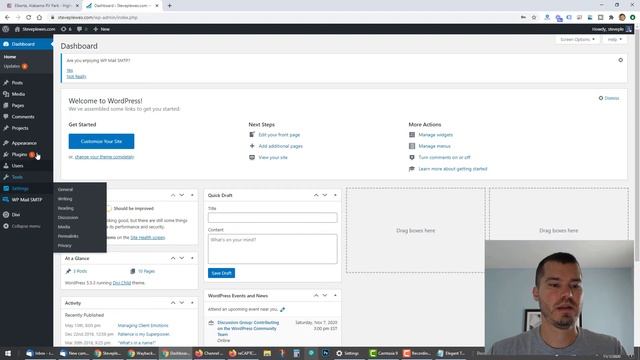The image size is (640, 360).
Task: Dismiss the WP Mail SMTP notice
Action: tap(620, 60)
